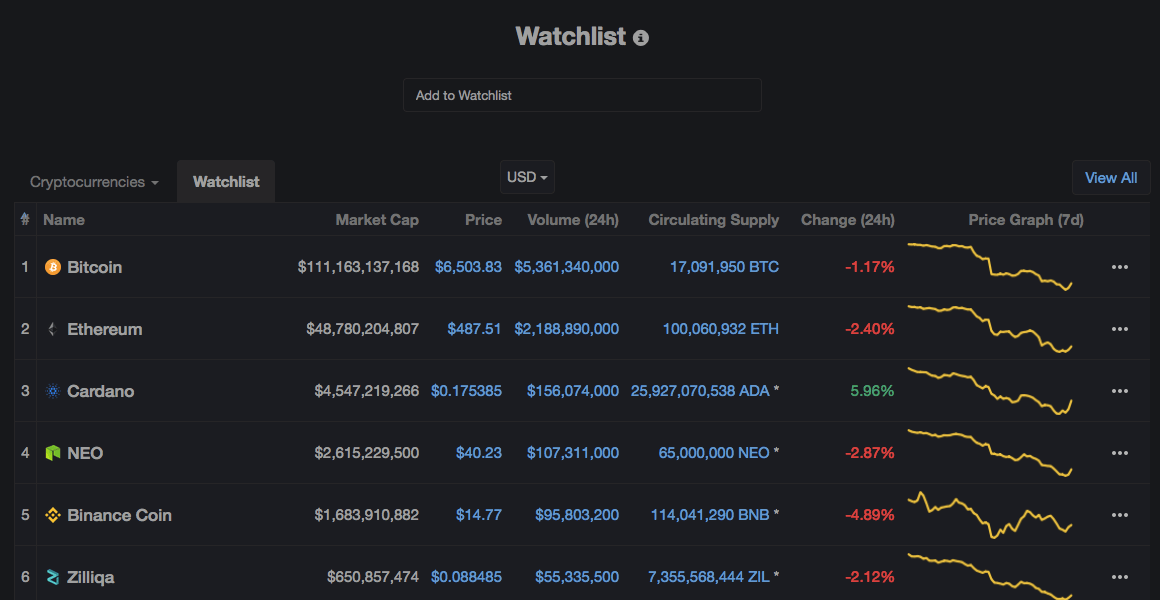
Task: Click NEO volume $107,311,000
Action: click(573, 453)
